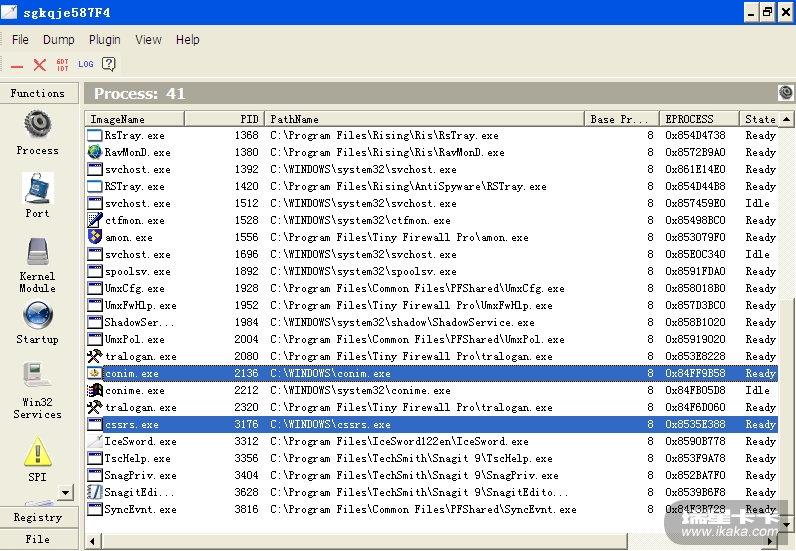Screen dimensions: 796x551
Task: Select svchost.exe with PID 1696
Action: (x=432, y=254)
